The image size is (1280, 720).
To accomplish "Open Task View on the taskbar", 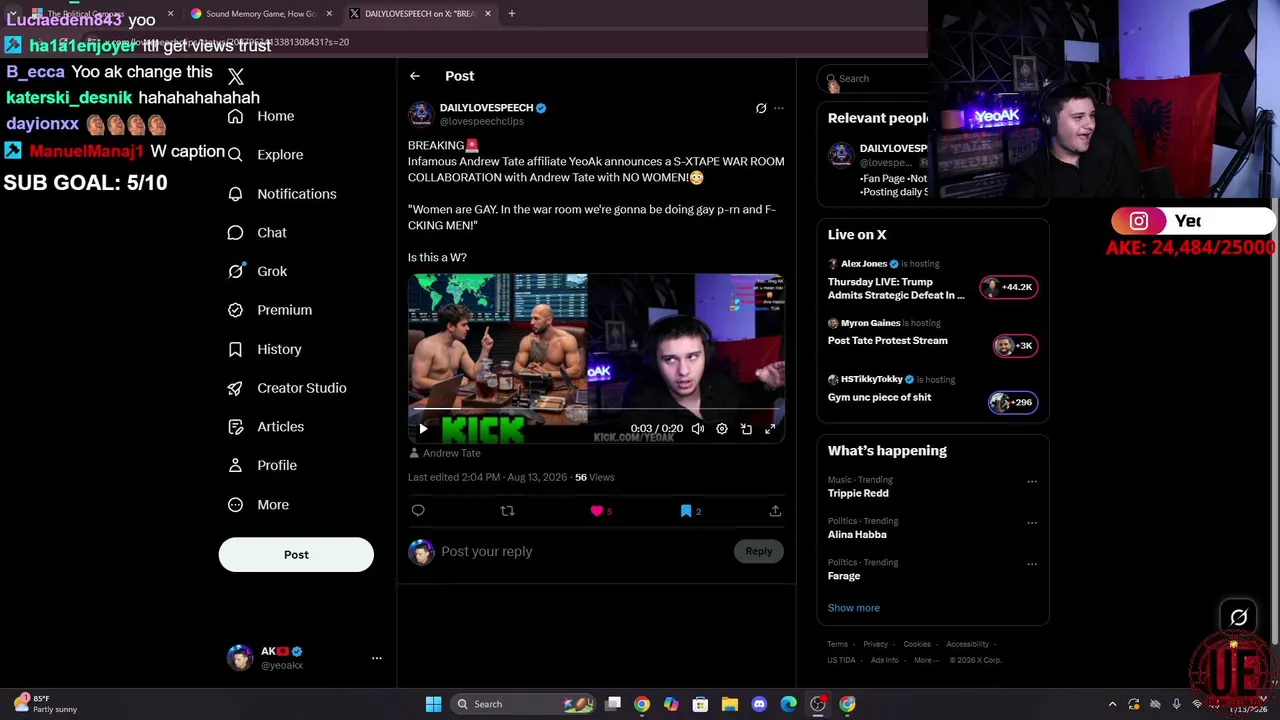I will [613, 704].
